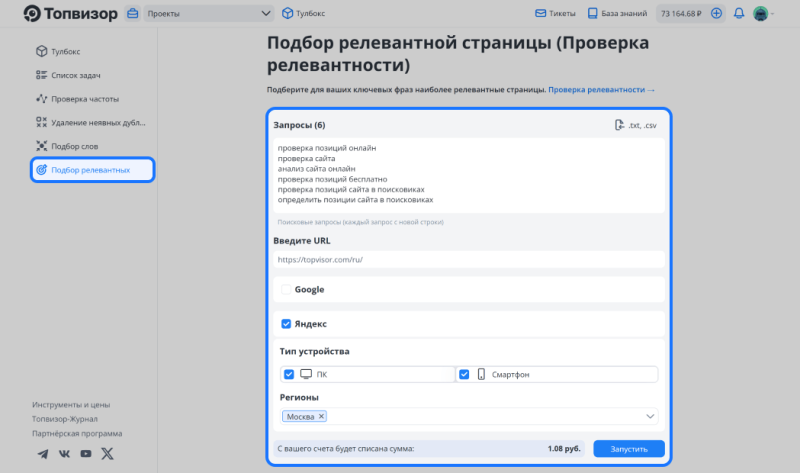Click the Подбор релевантных target icon
This screenshot has height=473, width=800.
pos(41,169)
